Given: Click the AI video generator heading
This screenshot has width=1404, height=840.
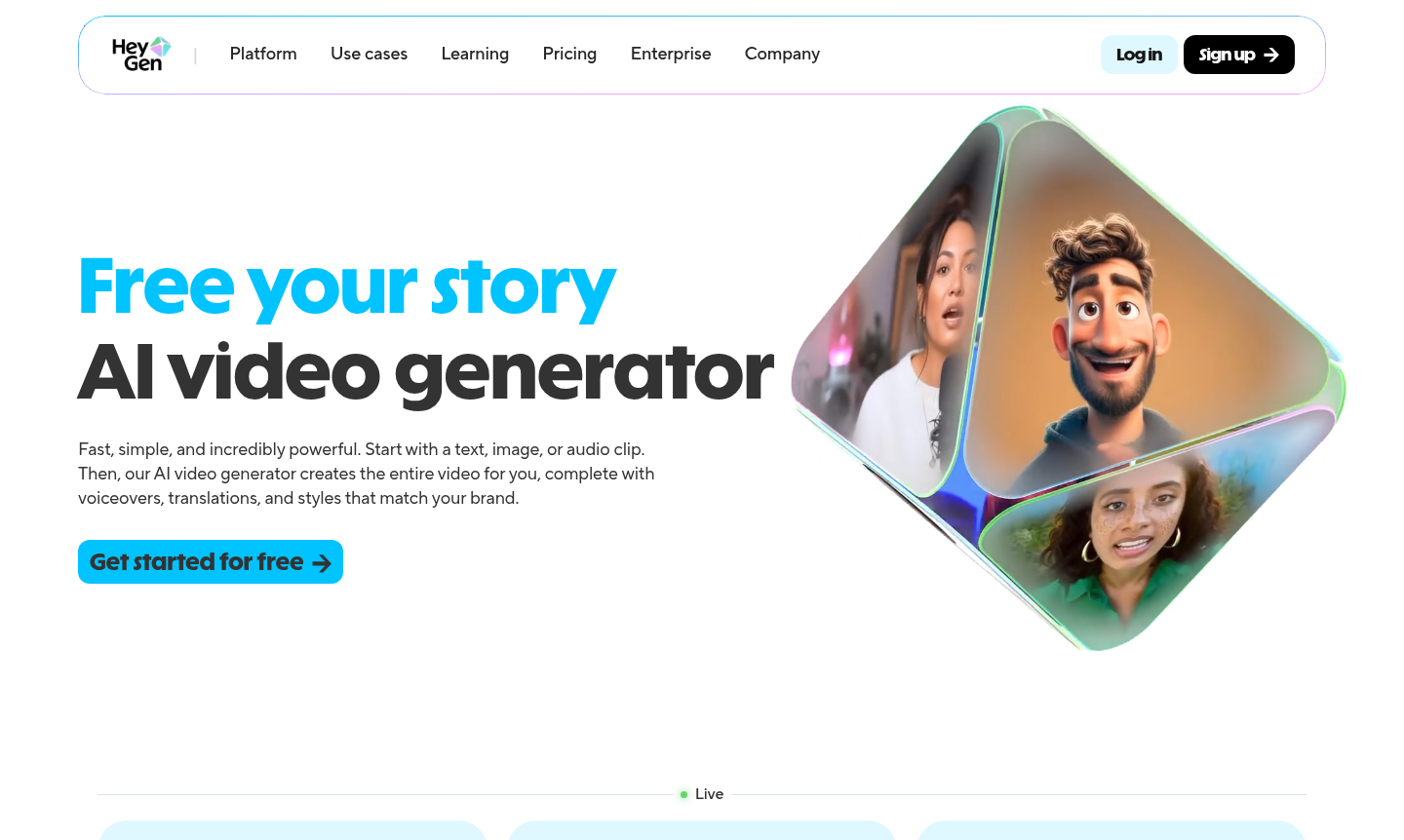Looking at the screenshot, I should point(426,372).
